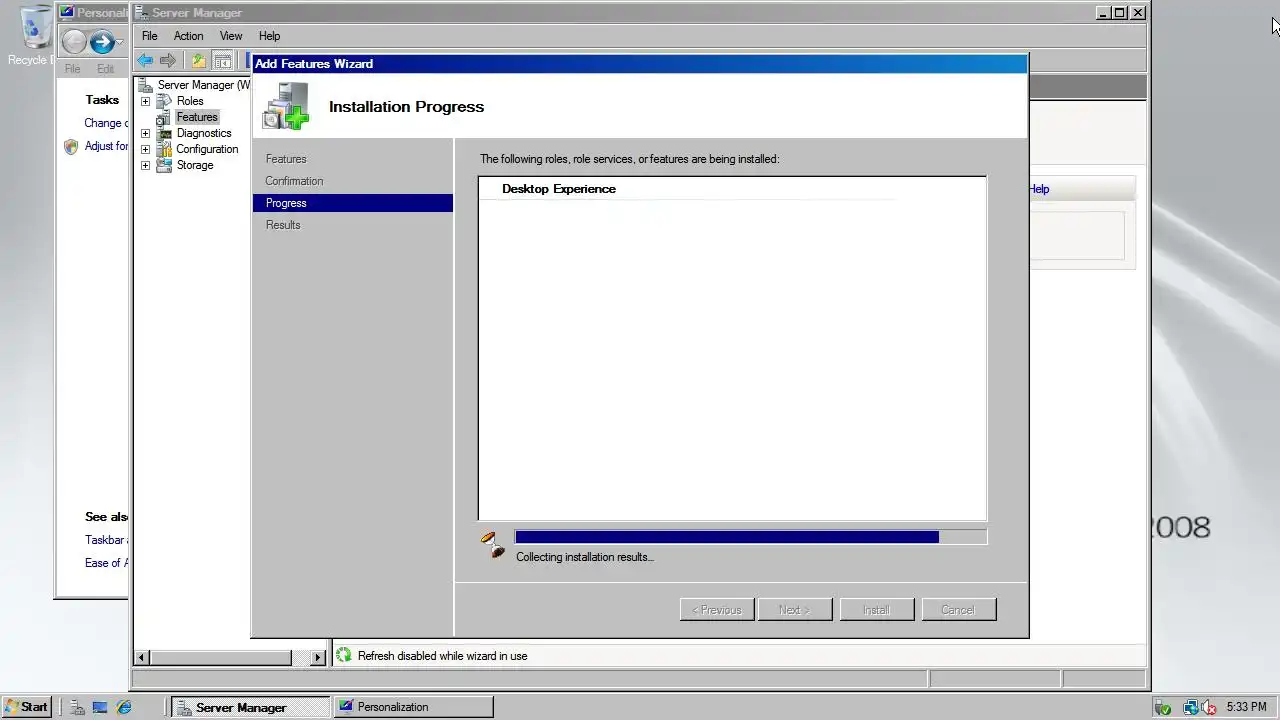This screenshot has height=720, width=1280.
Task: Open the Start menu
Action: click(27, 707)
